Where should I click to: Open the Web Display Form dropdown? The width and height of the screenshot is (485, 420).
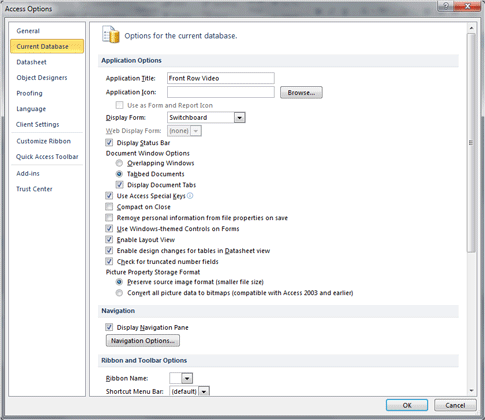click(x=196, y=131)
